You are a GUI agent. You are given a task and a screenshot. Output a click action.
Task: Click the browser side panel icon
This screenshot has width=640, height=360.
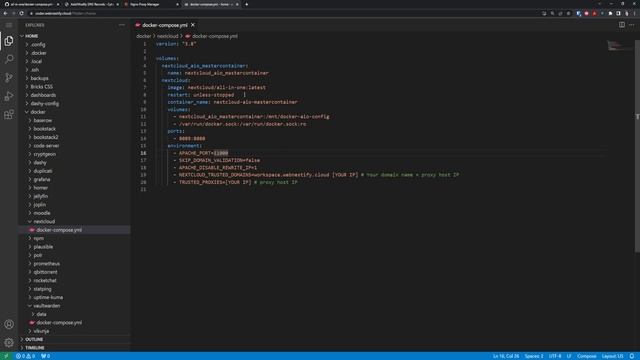click(618, 13)
